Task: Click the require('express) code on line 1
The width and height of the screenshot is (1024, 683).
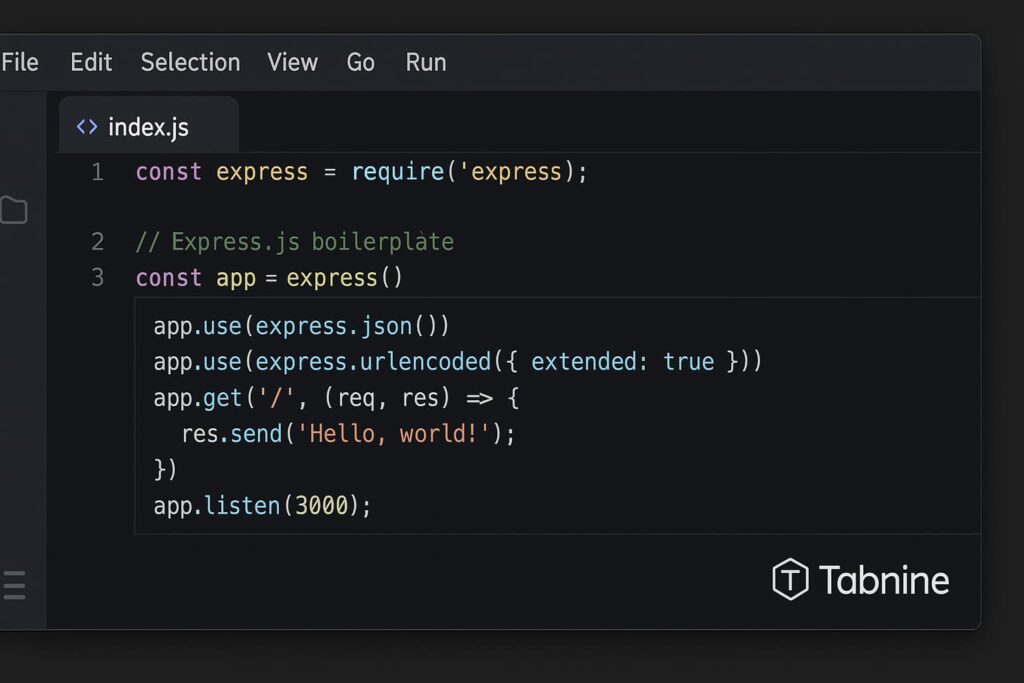Action: (x=469, y=172)
